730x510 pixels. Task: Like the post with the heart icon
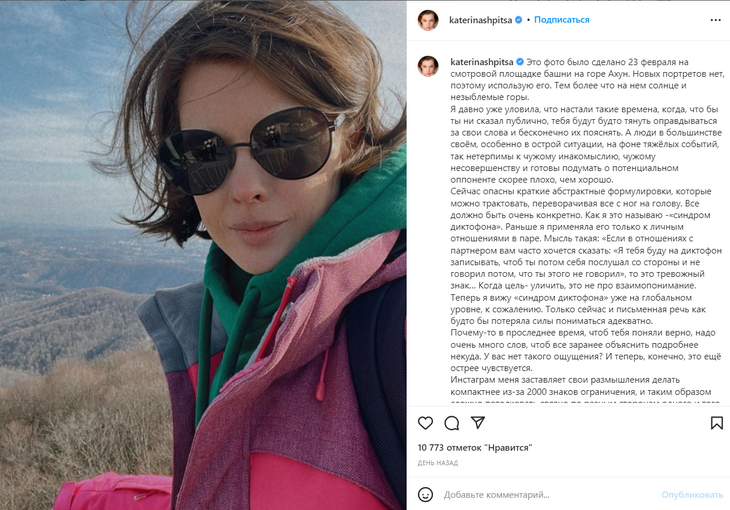pyautogui.click(x=425, y=423)
